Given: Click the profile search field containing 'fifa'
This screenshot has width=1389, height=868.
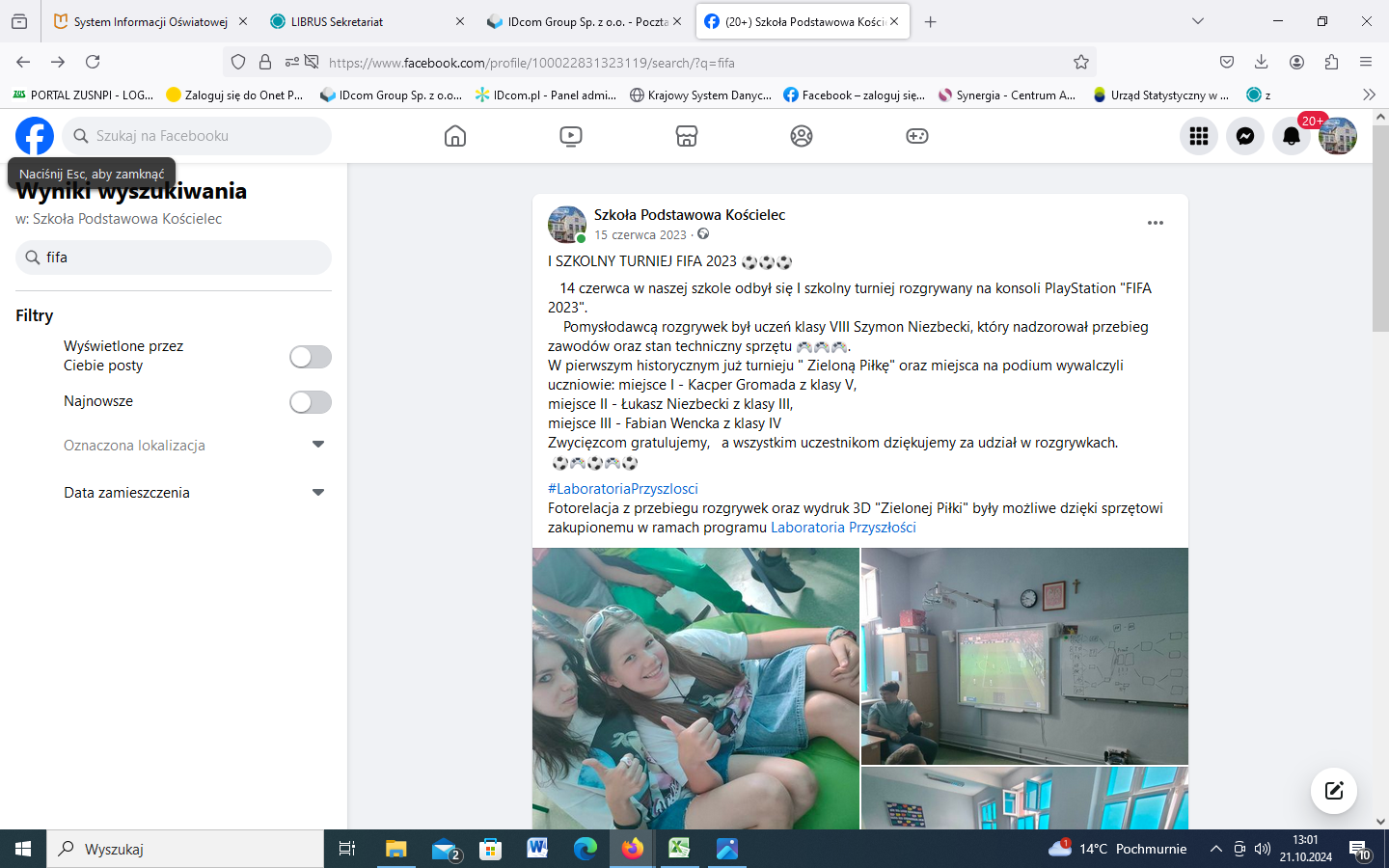Looking at the screenshot, I should (x=174, y=258).
